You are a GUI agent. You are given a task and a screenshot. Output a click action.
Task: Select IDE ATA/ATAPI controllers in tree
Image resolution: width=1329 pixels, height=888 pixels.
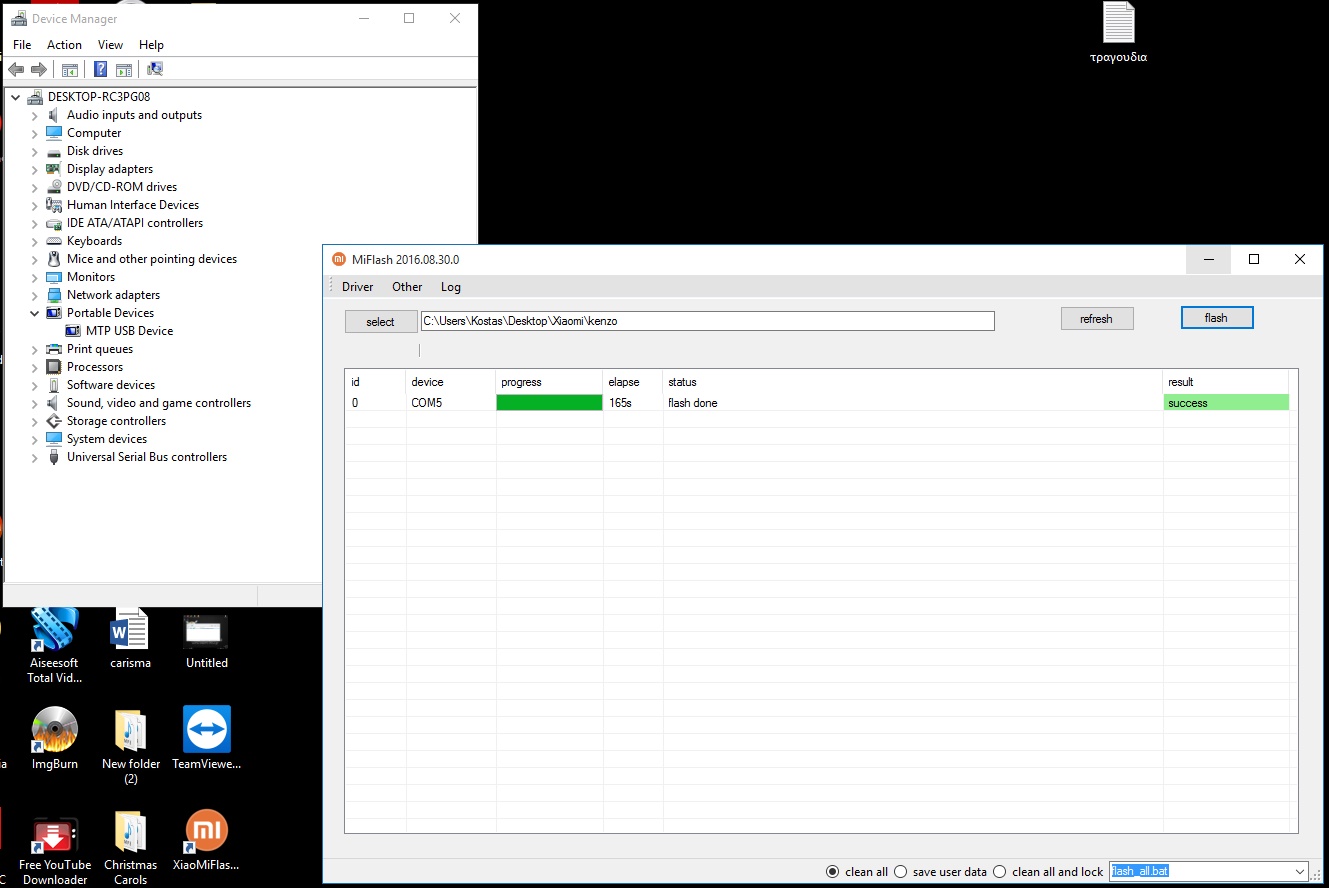point(135,223)
